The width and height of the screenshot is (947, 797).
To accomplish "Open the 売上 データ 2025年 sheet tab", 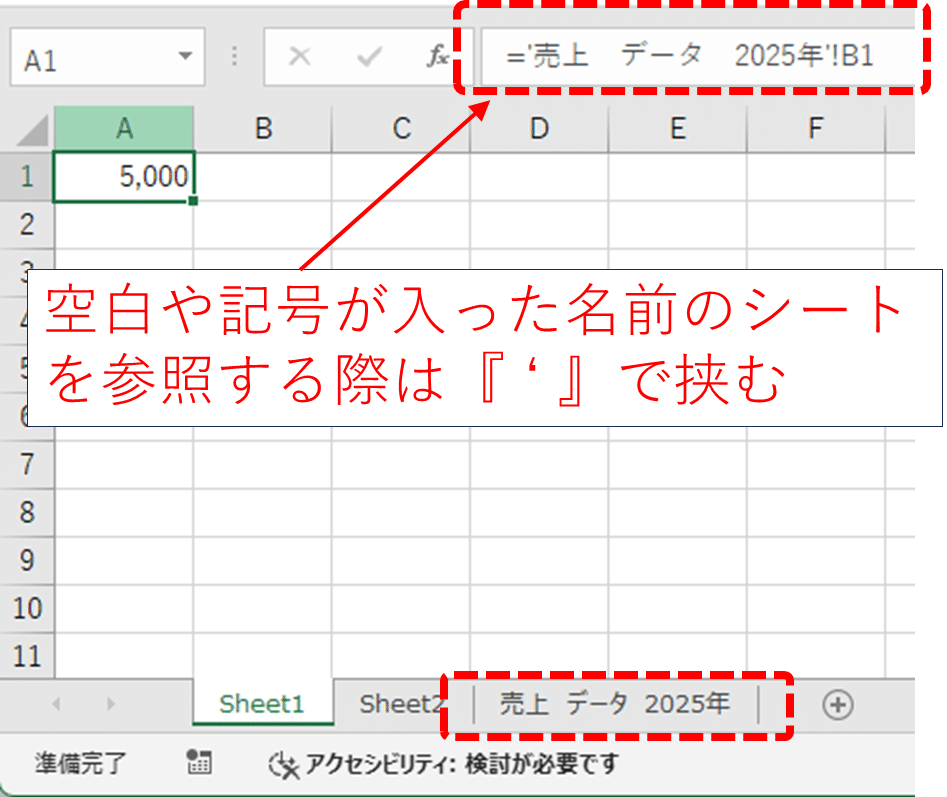I will (614, 704).
